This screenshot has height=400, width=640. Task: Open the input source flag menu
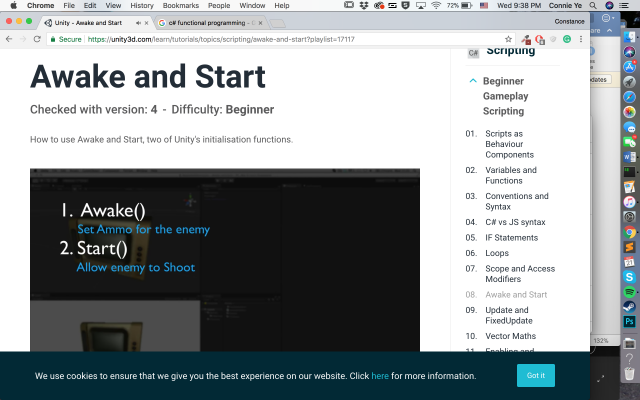click(484, 5)
